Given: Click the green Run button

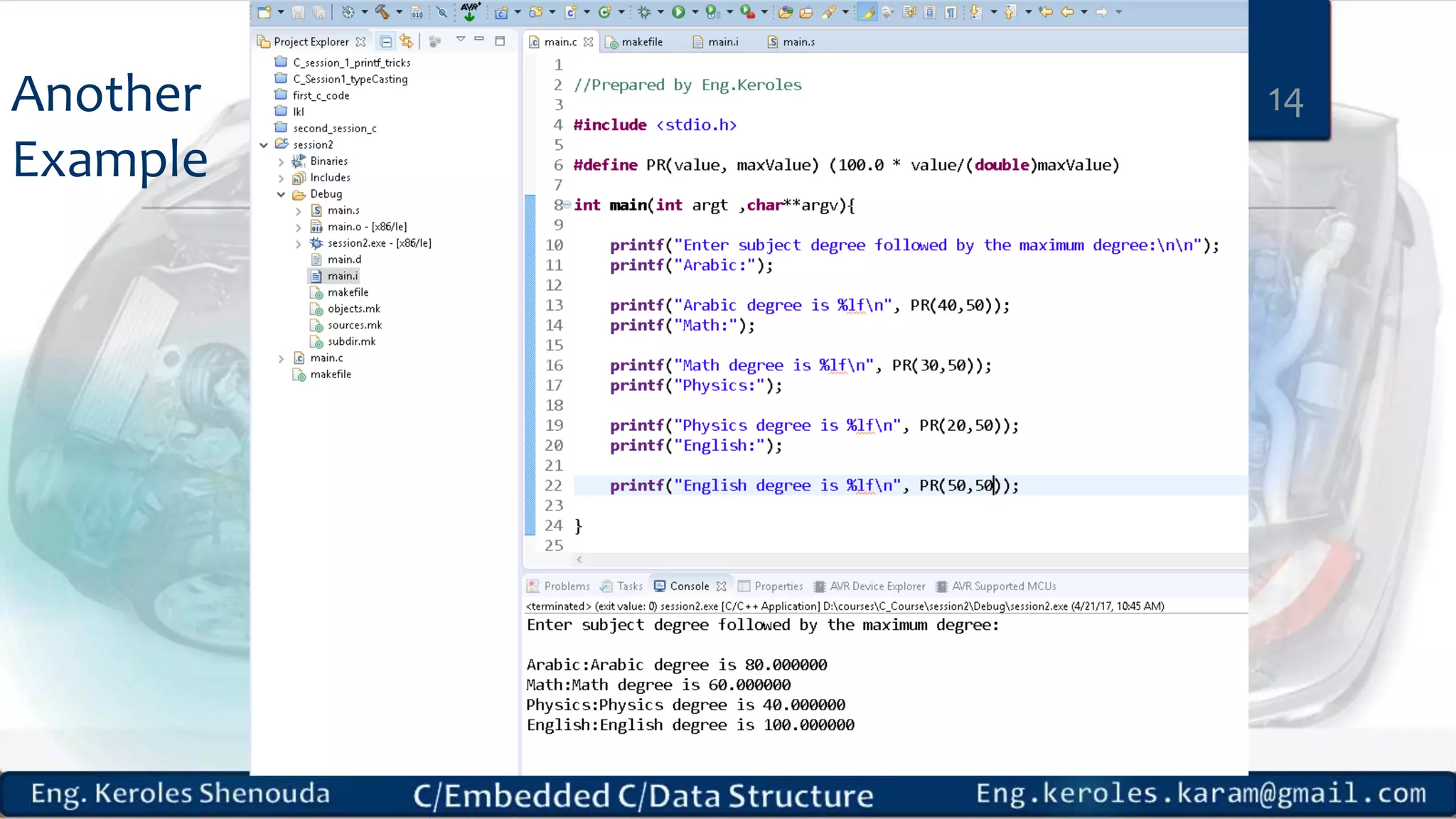Looking at the screenshot, I should 678,11.
